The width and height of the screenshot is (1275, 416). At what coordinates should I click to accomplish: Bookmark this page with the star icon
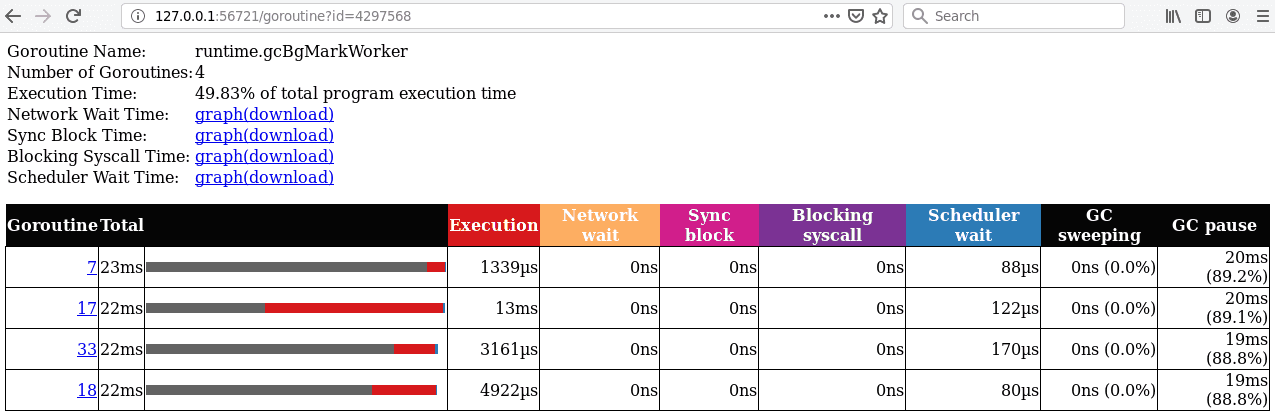click(880, 16)
